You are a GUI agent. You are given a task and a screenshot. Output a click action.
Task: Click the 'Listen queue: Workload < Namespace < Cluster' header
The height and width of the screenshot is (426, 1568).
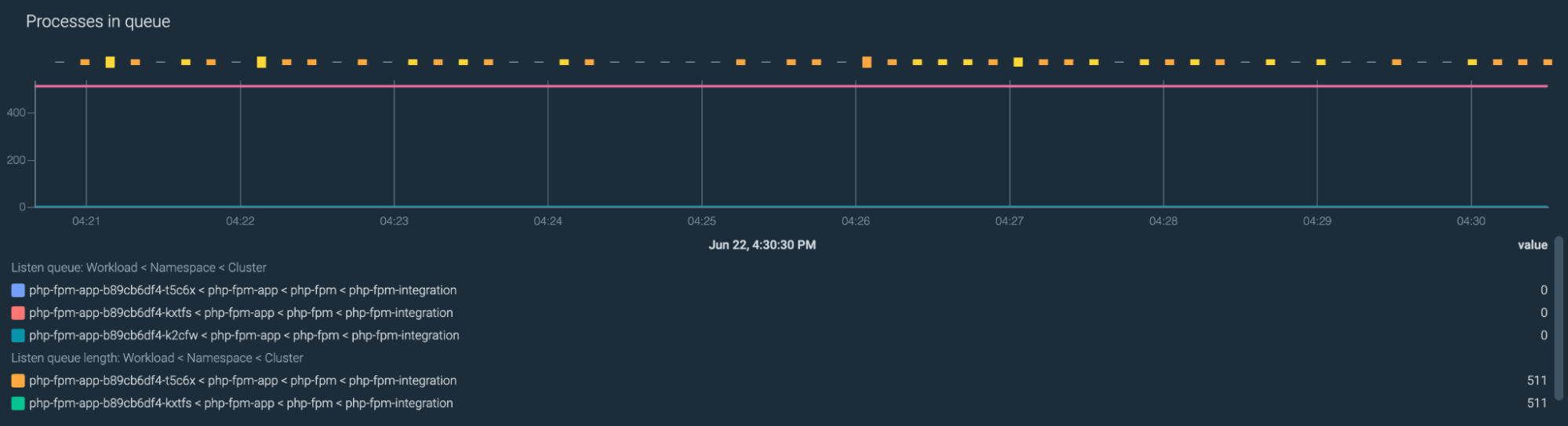(139, 268)
